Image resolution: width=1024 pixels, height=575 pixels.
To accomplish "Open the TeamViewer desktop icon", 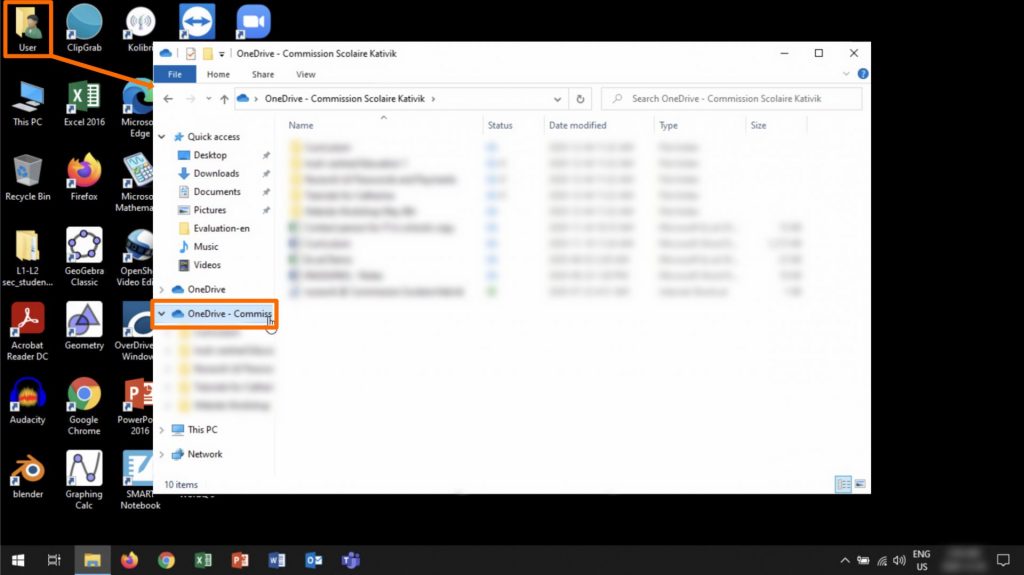I will click(197, 20).
